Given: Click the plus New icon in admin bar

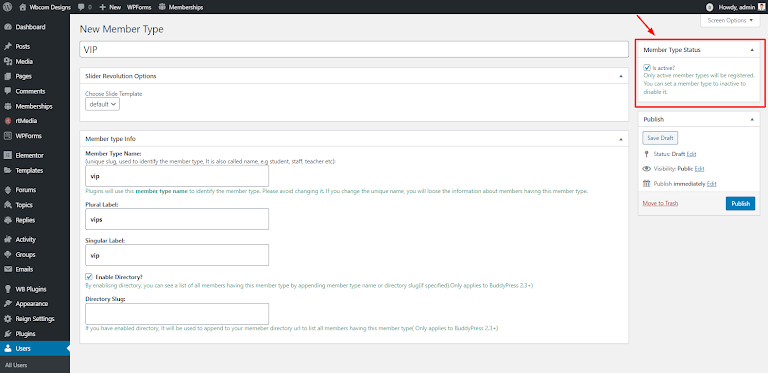Looking at the screenshot, I should [102, 7].
